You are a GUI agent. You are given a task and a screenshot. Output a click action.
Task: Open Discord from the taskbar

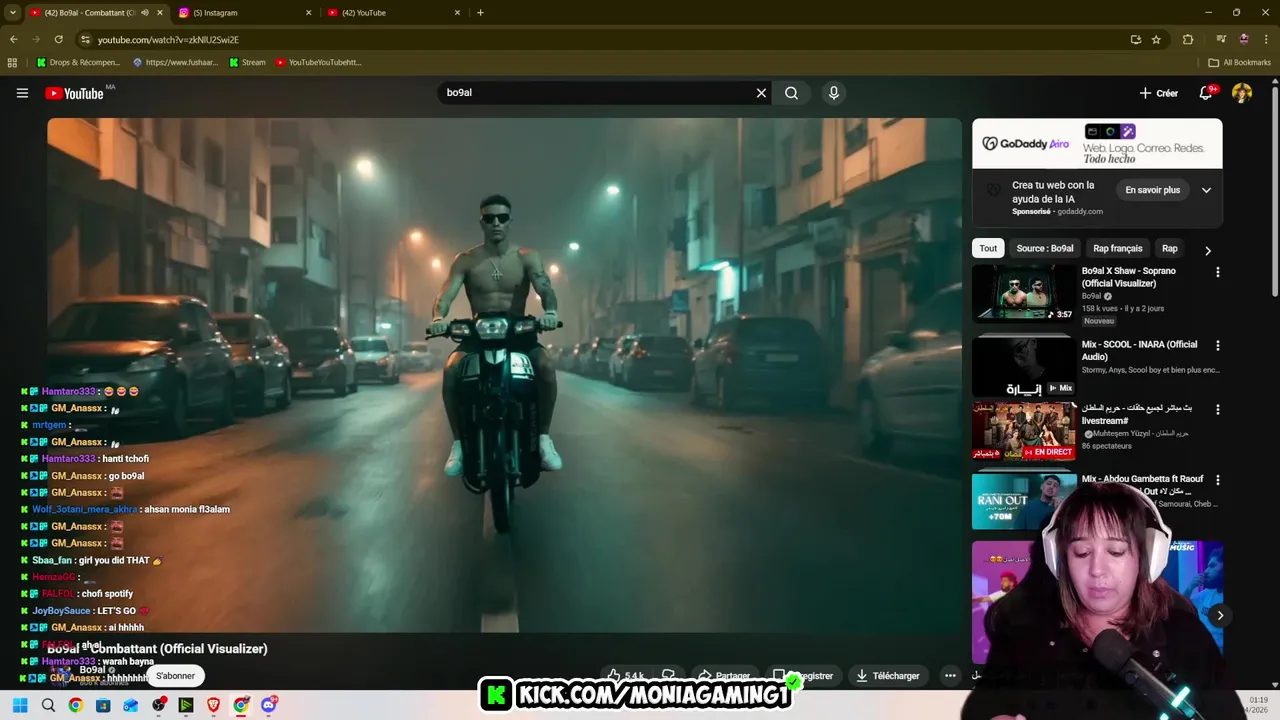[268, 705]
